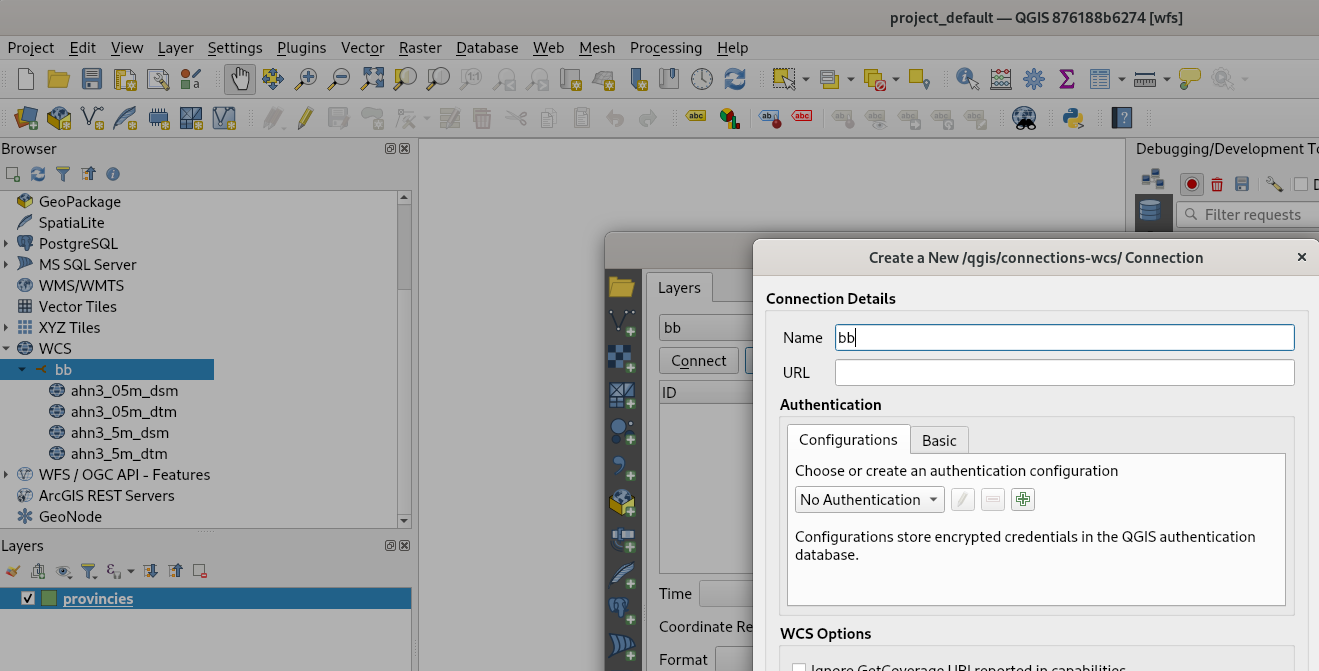Collapse the WCS tree node
1319x671 pixels.
click(x=6, y=349)
